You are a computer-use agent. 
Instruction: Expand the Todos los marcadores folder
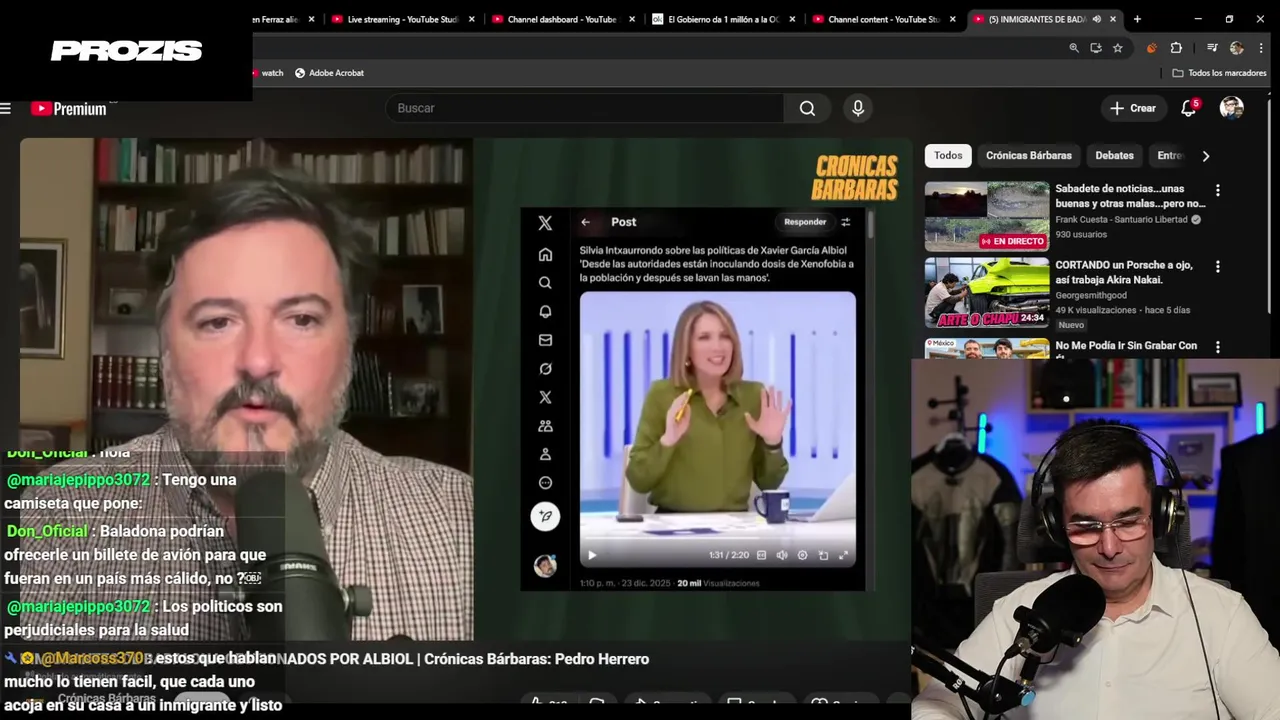coord(1219,73)
